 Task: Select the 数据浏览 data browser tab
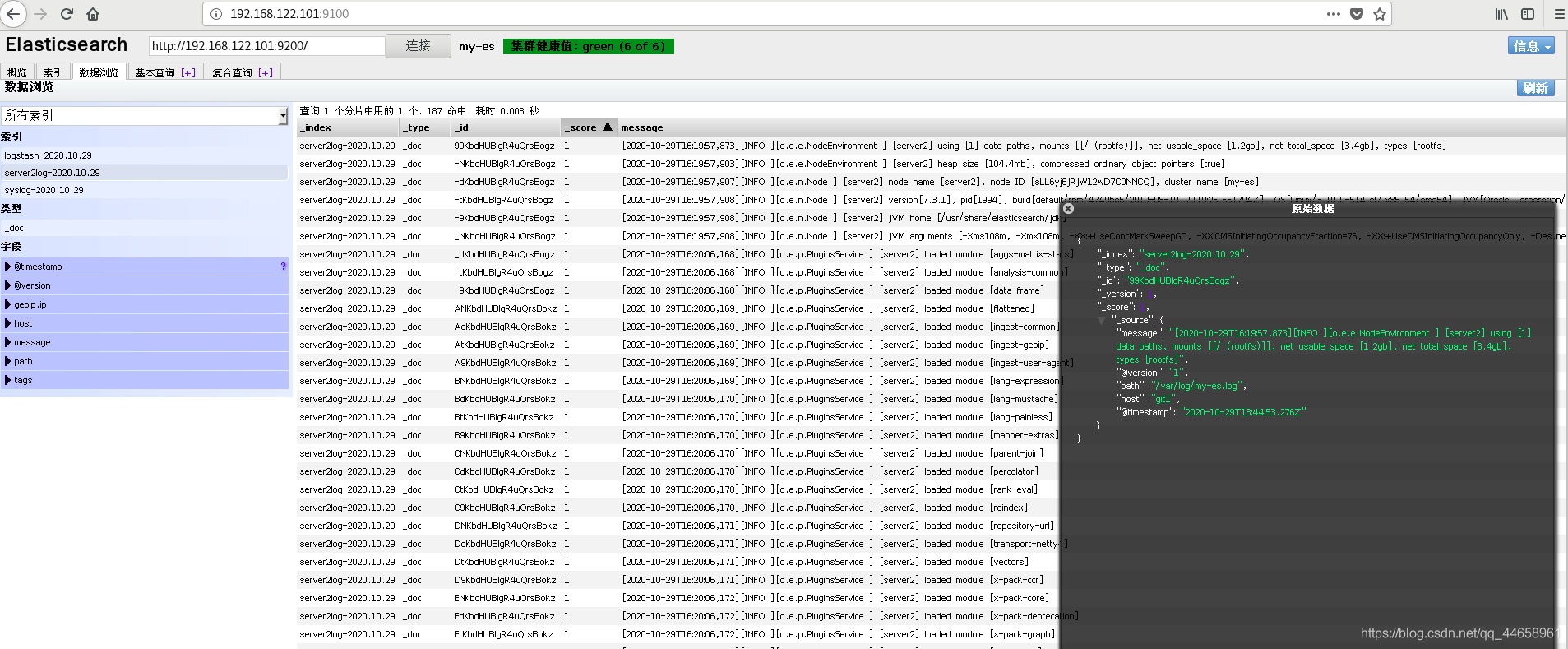(99, 72)
